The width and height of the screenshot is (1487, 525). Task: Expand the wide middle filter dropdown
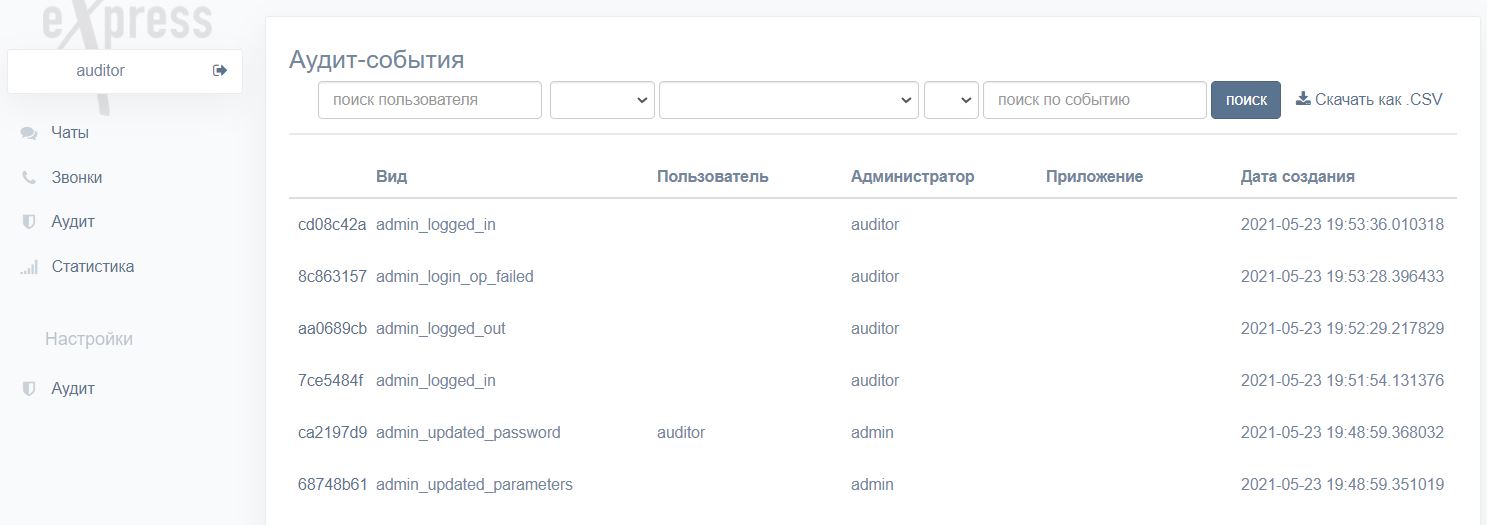click(788, 100)
